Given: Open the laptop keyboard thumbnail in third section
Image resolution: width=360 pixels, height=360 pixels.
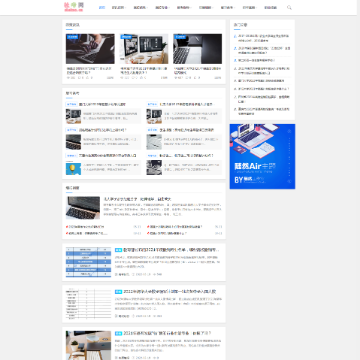Looking at the screenshot, I should (x=83, y=208).
